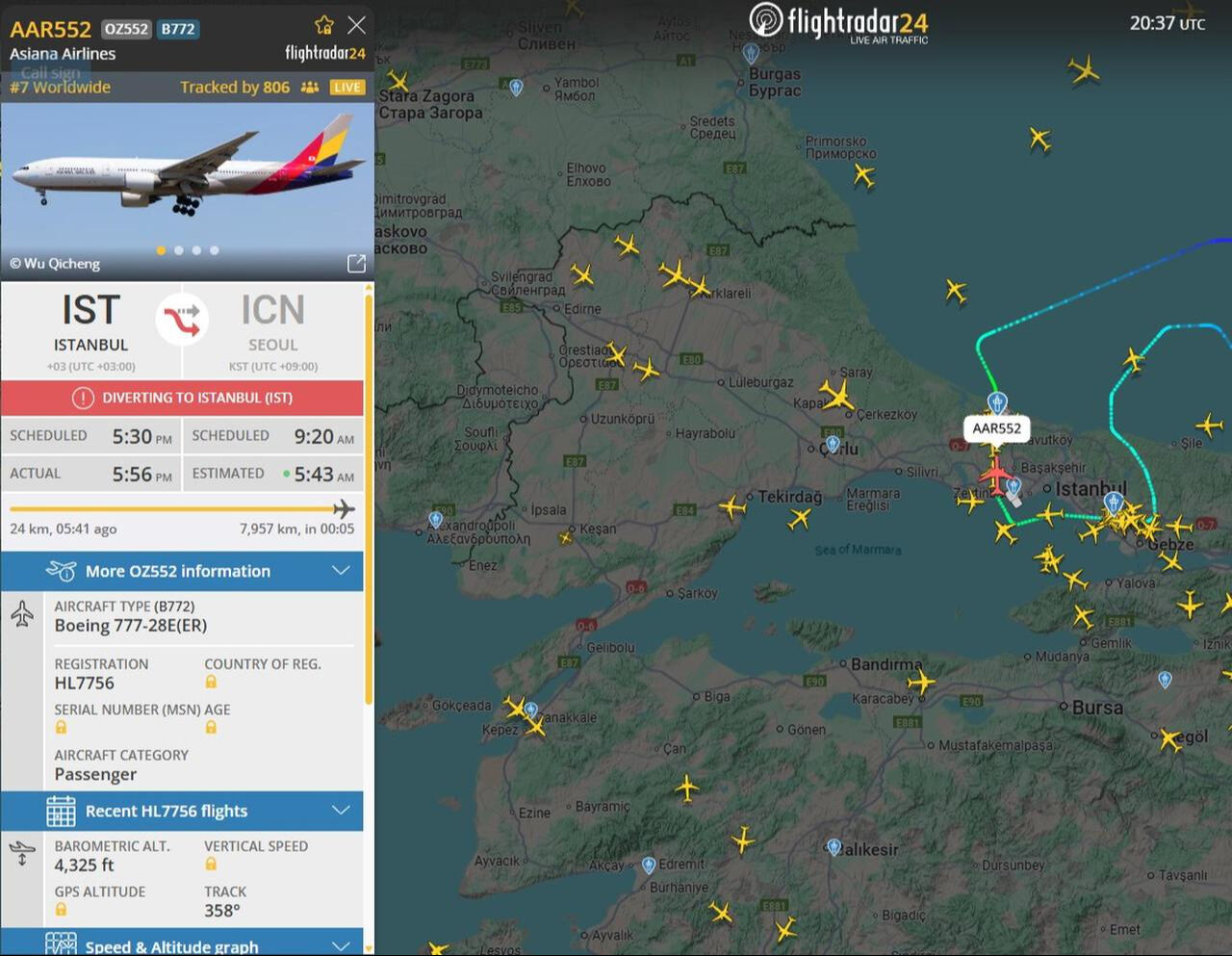Click the Diverting to Istanbul alert banner
The height and width of the screenshot is (956, 1232).
[x=182, y=398]
